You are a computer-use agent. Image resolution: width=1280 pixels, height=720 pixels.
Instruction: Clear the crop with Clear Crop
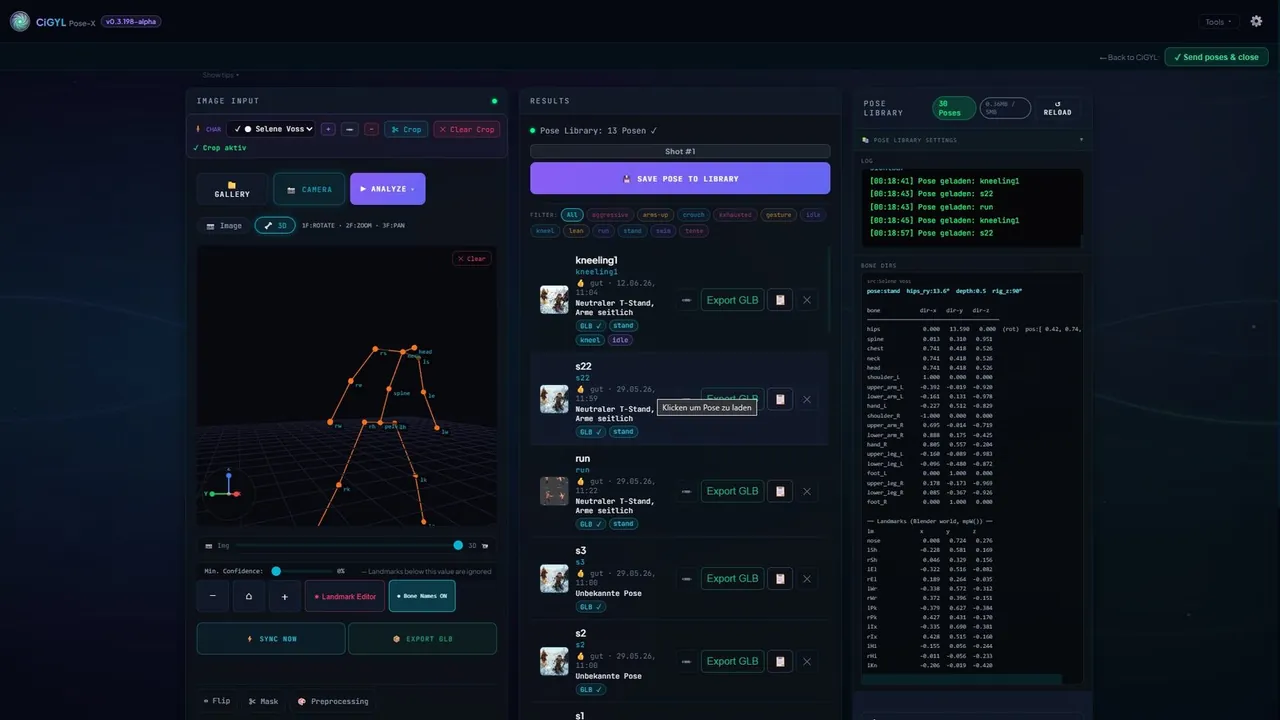tap(467, 129)
